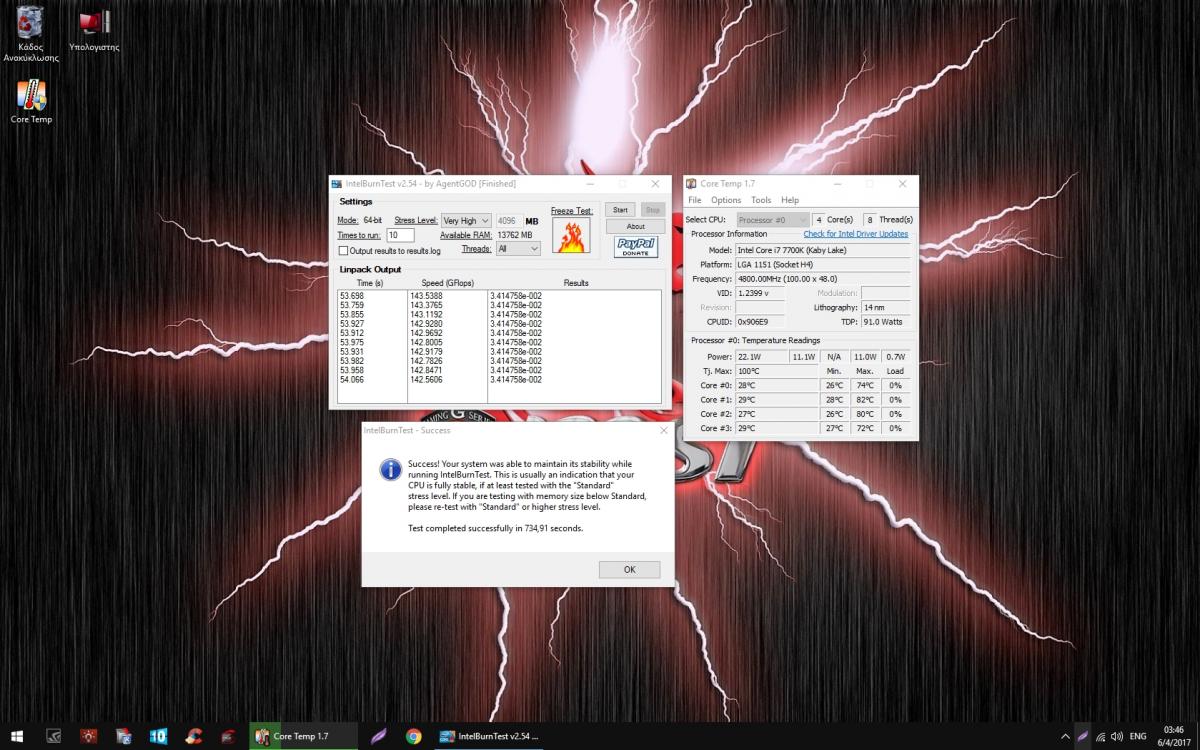Viewport: 1200px width, 750px height.
Task: Click OK in the Success dialog
Action: (x=629, y=569)
